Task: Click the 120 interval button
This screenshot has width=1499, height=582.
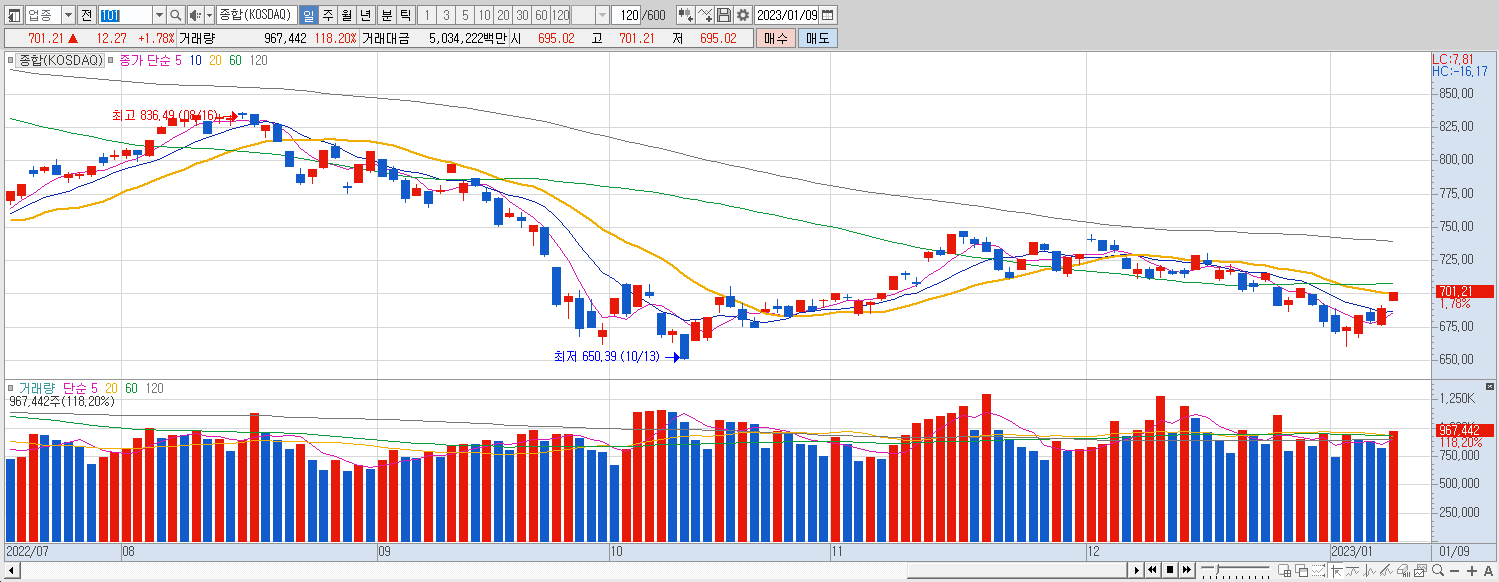Action: [x=560, y=15]
